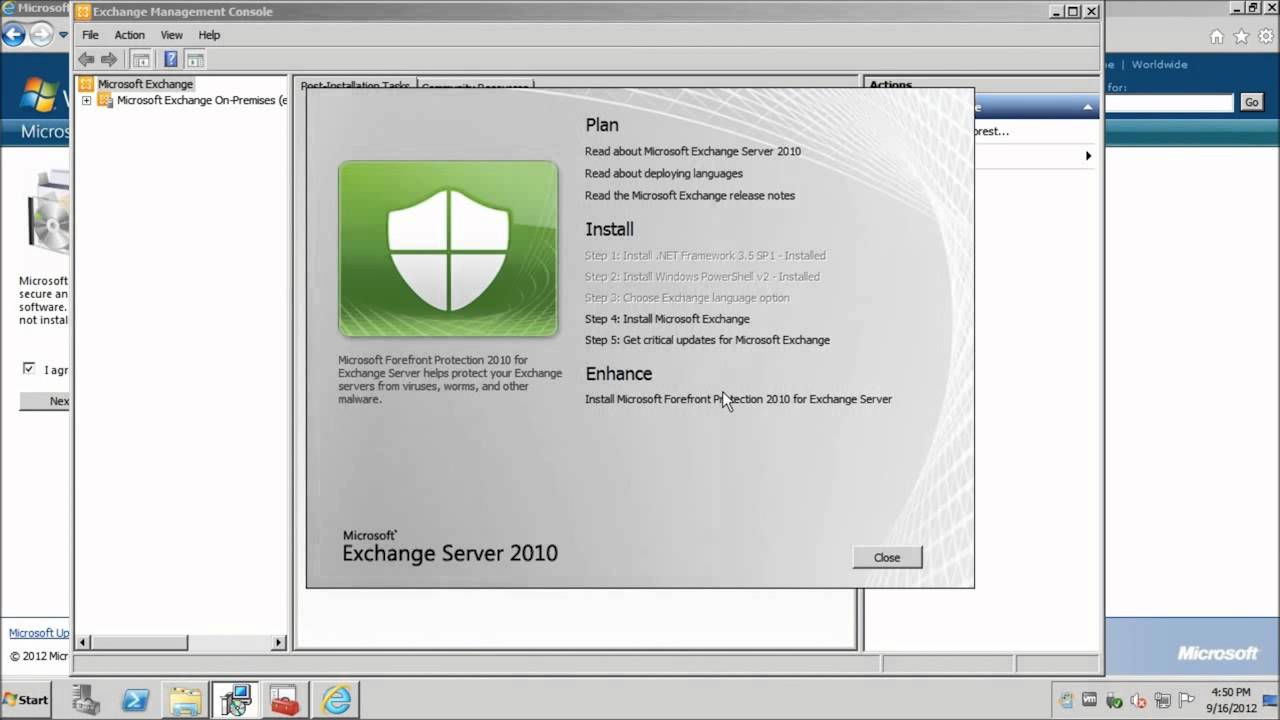Click the Close button in Exchange setup
The height and width of the screenshot is (720, 1280).
[887, 558]
